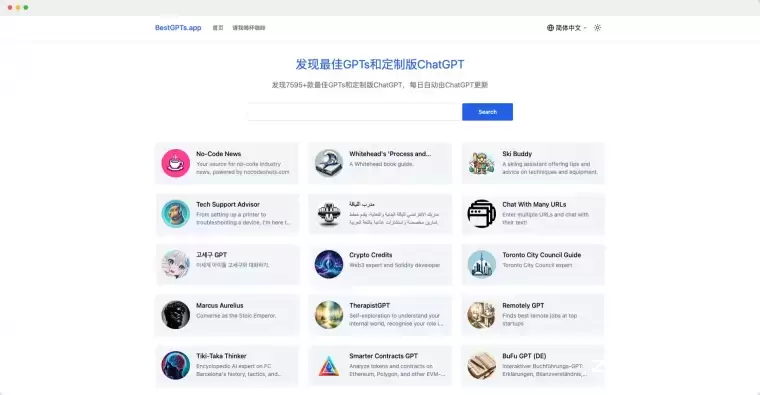Image resolution: width=760 pixels, height=395 pixels.
Task: Focus the GPT search input field
Action: tap(354, 112)
